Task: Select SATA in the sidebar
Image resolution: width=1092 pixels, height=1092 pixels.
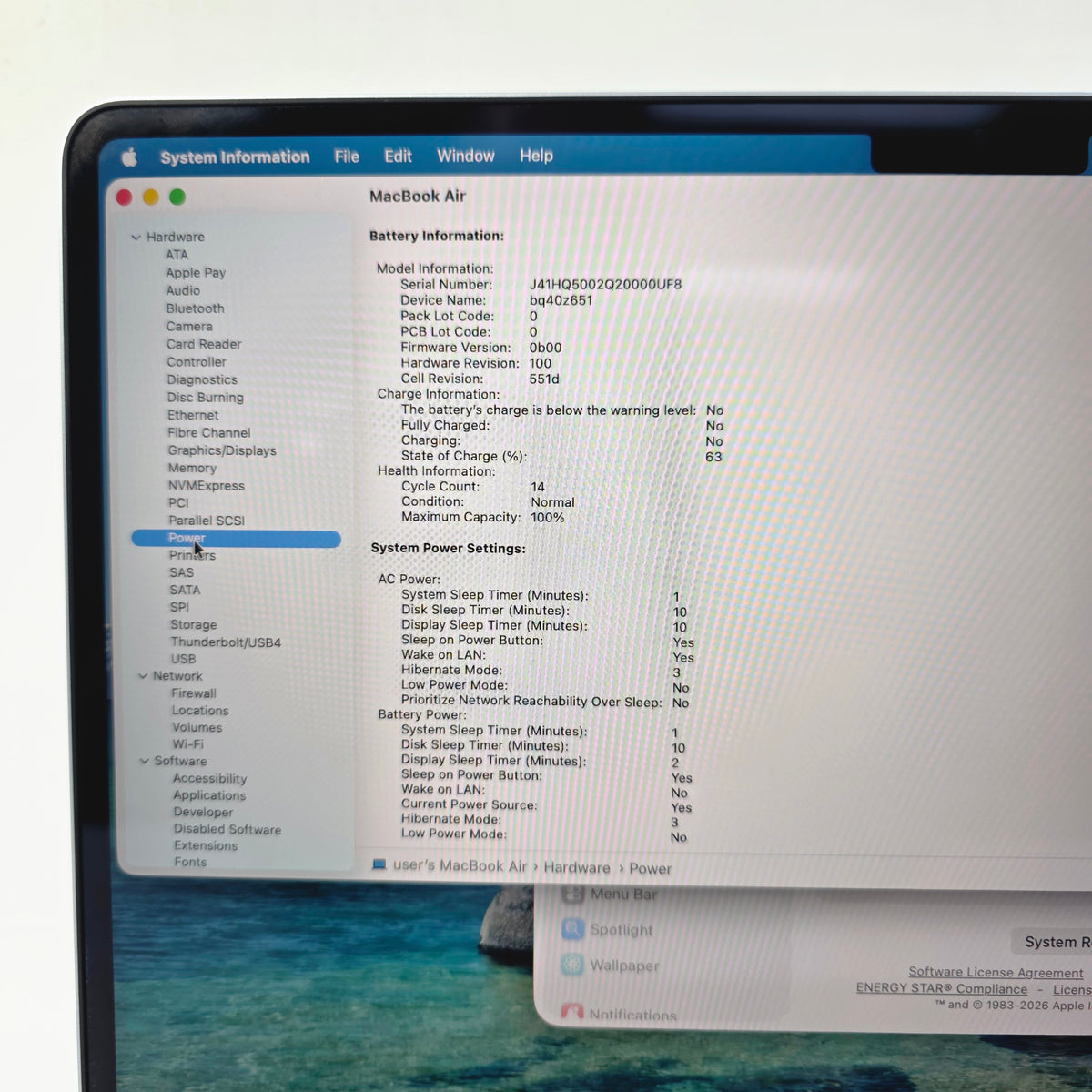Action: (185, 590)
